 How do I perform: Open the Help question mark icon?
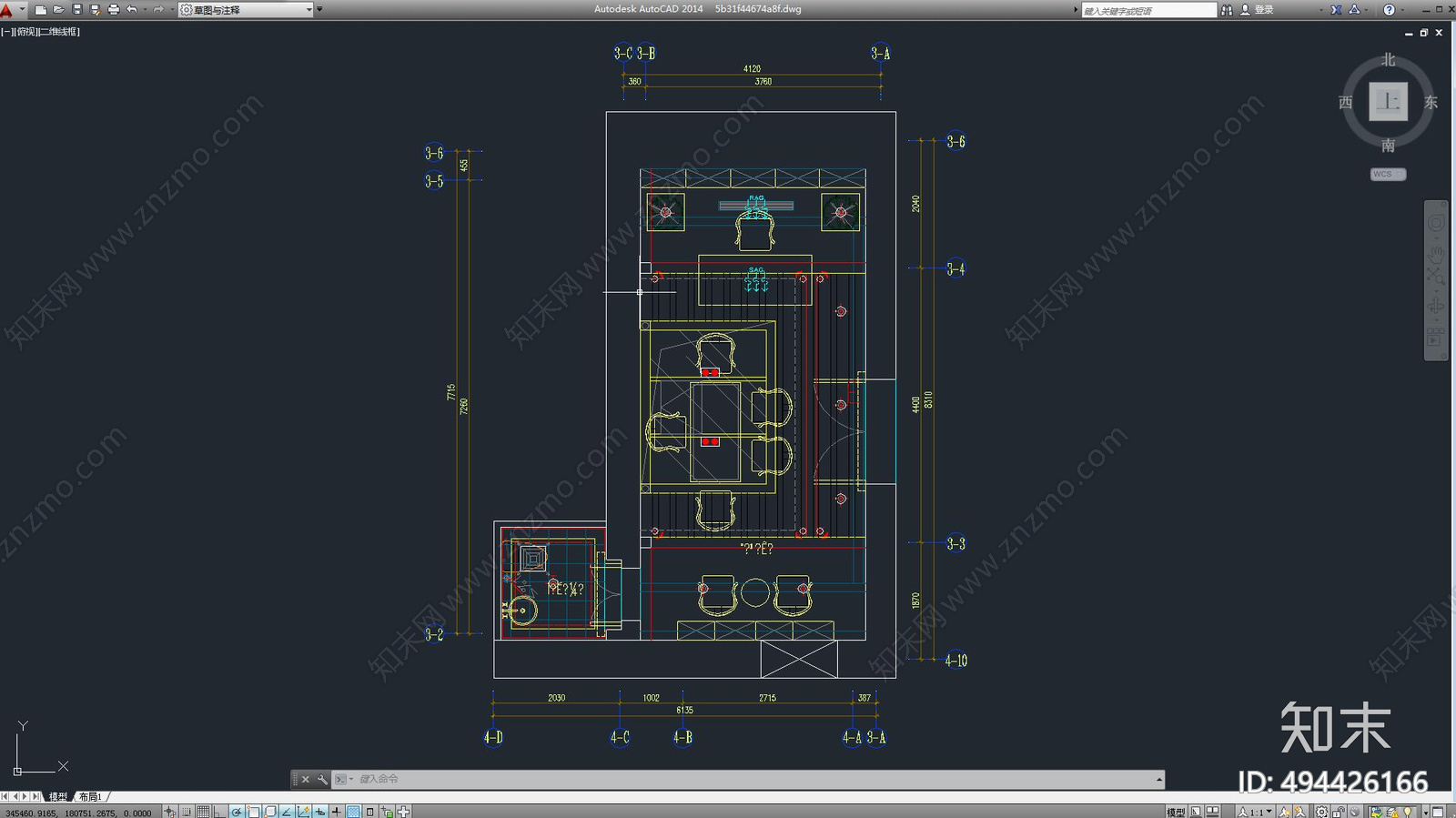pos(1389,10)
